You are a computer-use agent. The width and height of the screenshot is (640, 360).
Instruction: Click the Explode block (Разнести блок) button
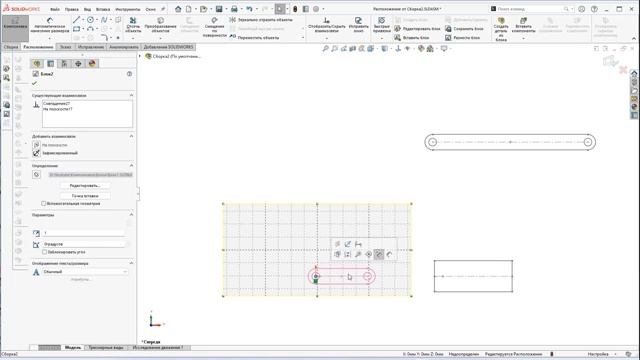click(x=462, y=38)
